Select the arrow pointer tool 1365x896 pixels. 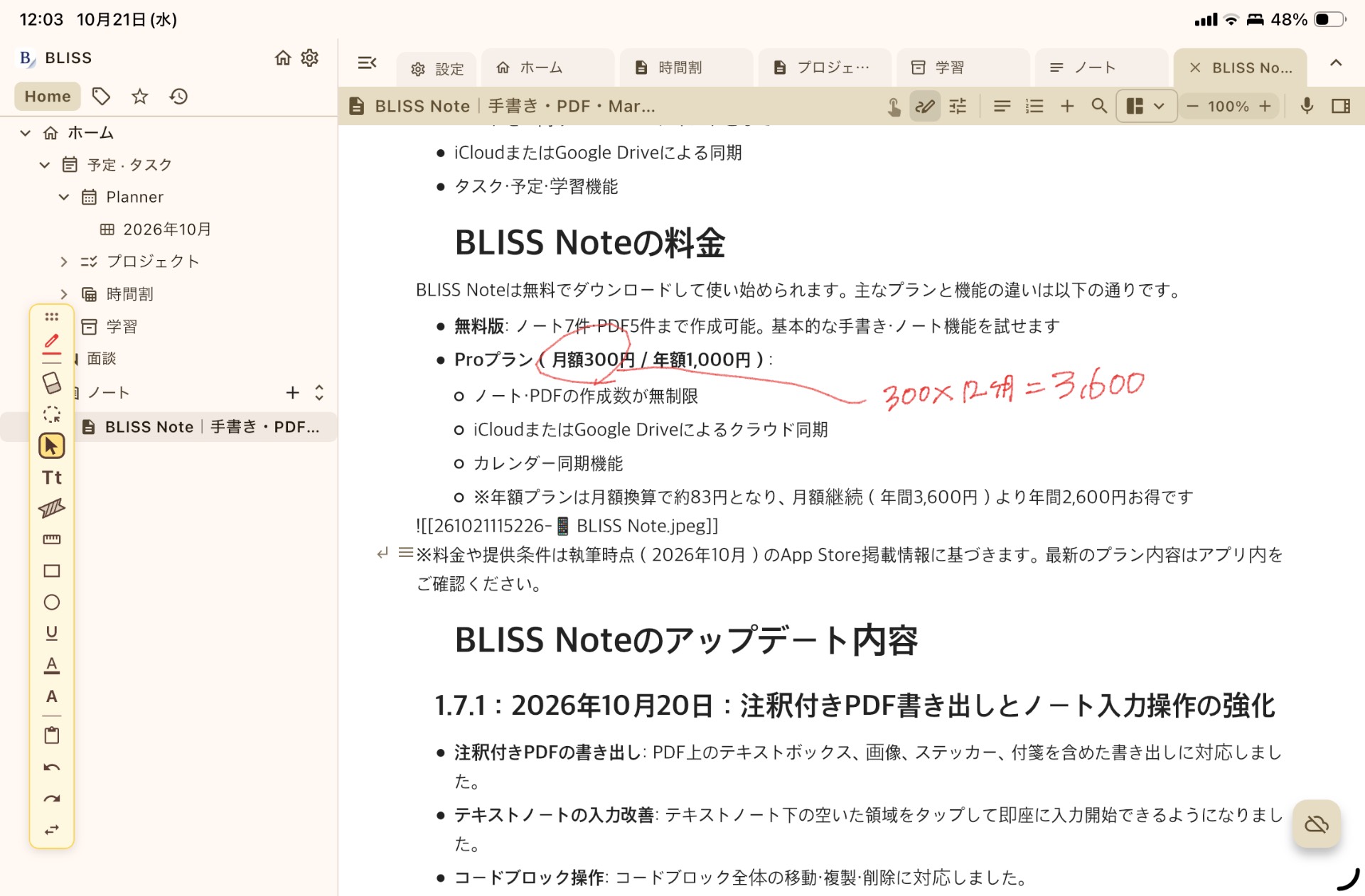coord(51,446)
